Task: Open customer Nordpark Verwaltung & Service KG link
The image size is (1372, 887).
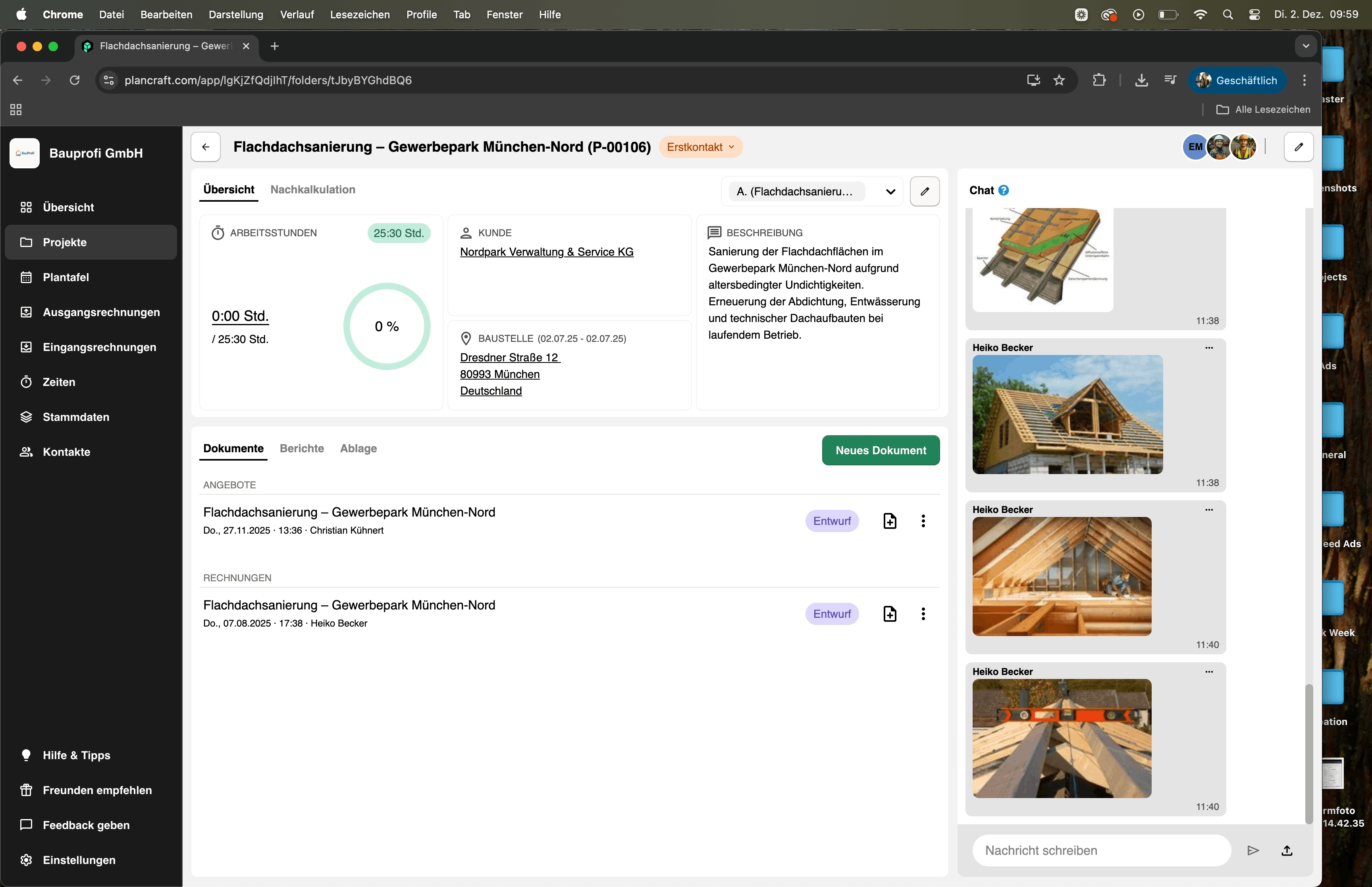Action: (546, 252)
